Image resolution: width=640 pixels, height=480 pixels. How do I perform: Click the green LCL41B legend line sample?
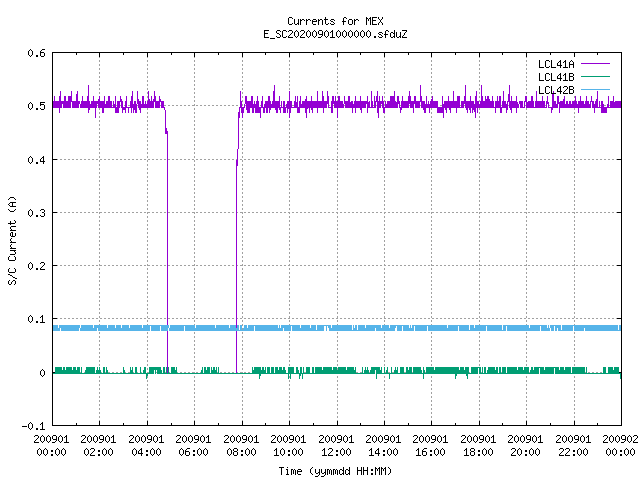click(595, 76)
